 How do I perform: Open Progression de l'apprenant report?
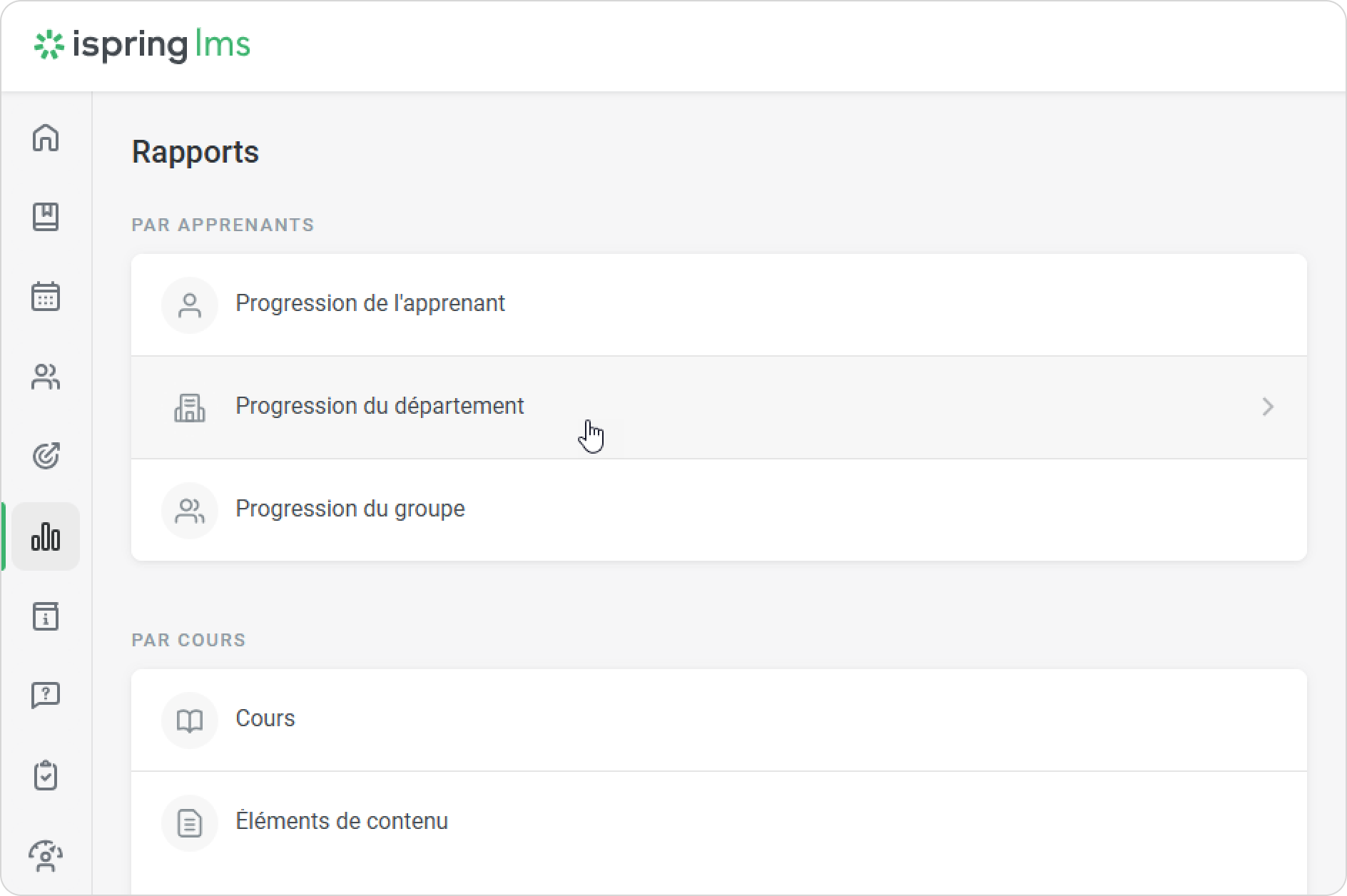tap(370, 304)
